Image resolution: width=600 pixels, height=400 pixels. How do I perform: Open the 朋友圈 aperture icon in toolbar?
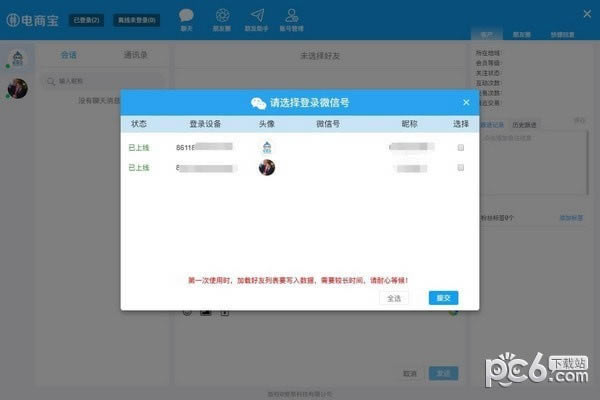pos(222,20)
